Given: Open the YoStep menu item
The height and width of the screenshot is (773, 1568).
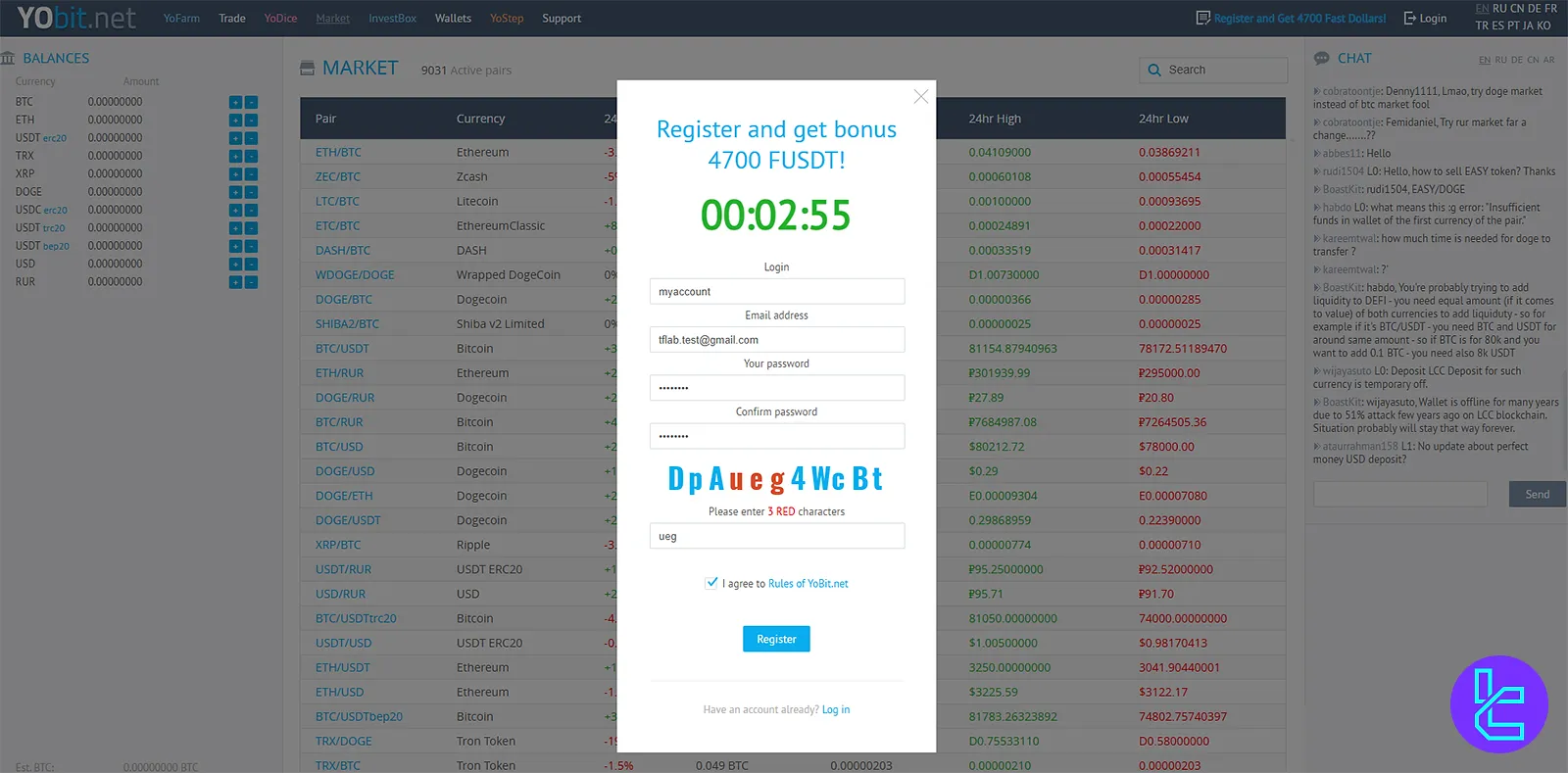Looking at the screenshot, I should pos(507,18).
